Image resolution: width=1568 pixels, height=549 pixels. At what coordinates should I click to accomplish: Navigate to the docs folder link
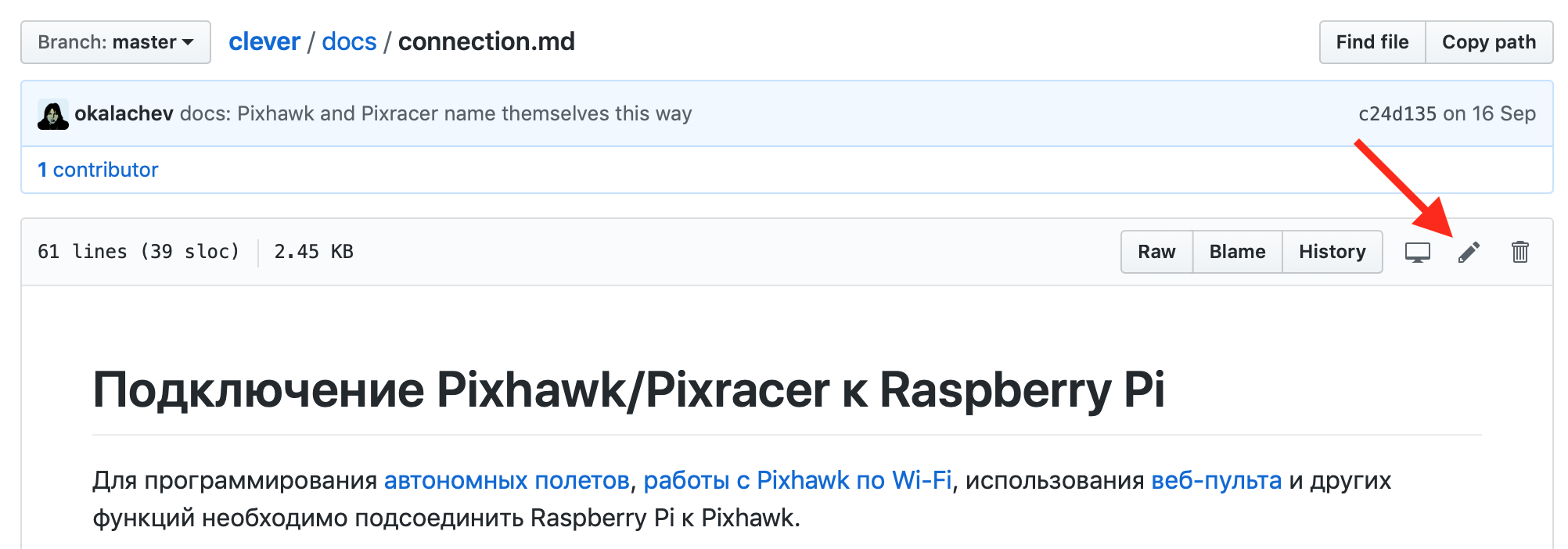(x=349, y=41)
